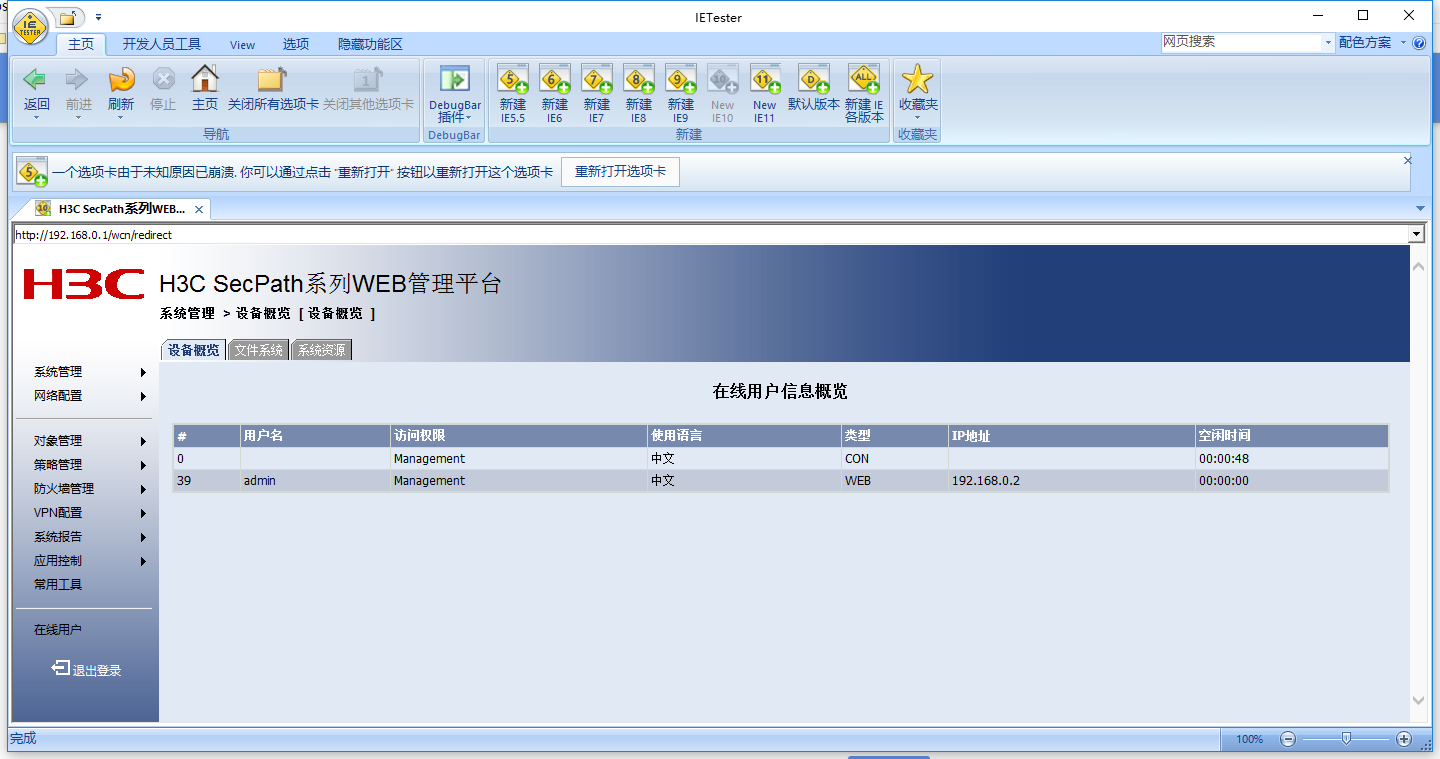Click the blue help question mark icon
The image size is (1440, 759).
pyautogui.click(x=1419, y=43)
